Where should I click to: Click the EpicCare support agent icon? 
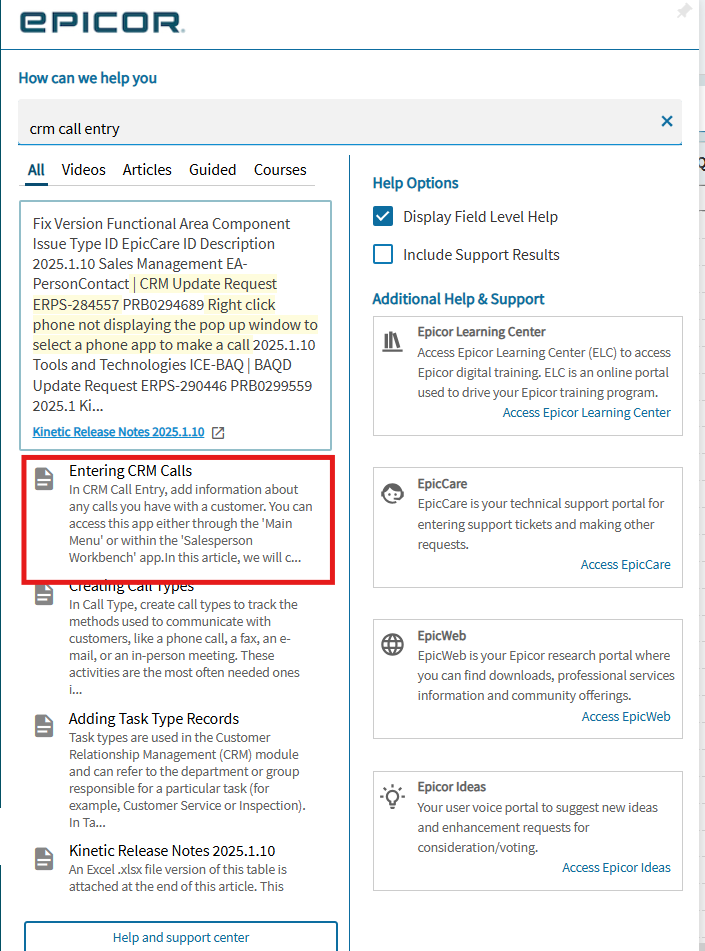point(392,493)
